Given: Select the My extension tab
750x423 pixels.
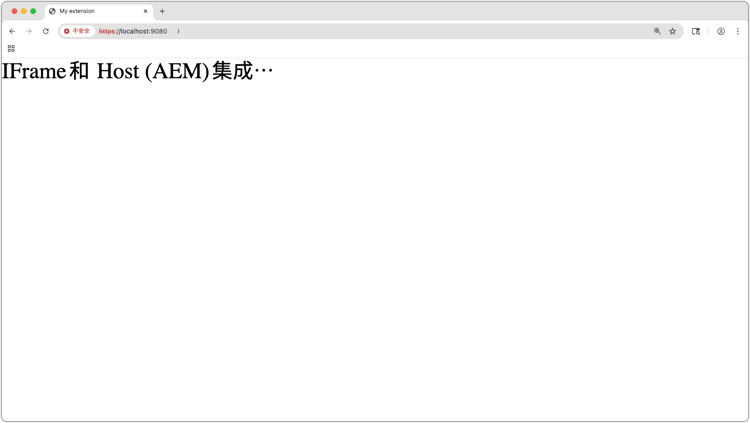Looking at the screenshot, I should pos(99,11).
